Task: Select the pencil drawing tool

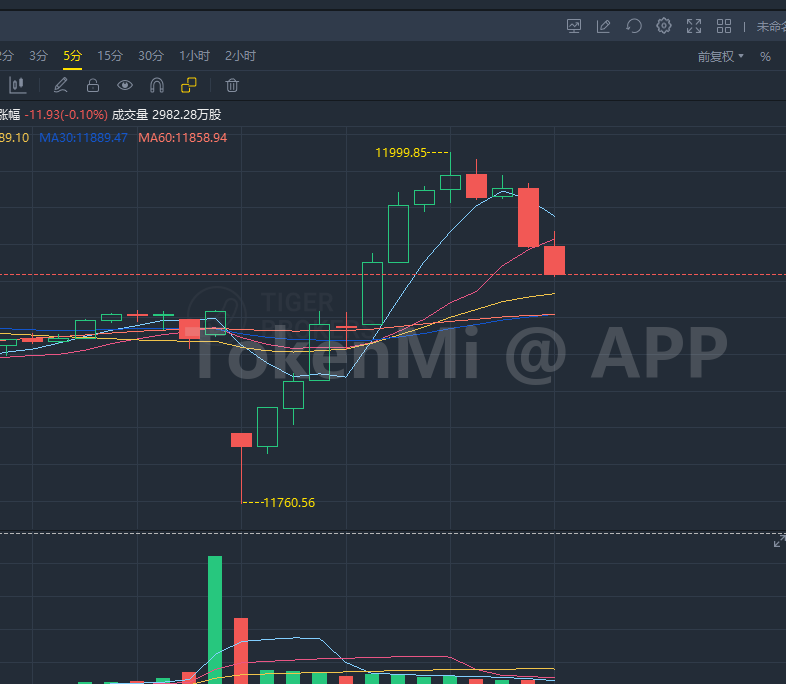Action: (61, 86)
